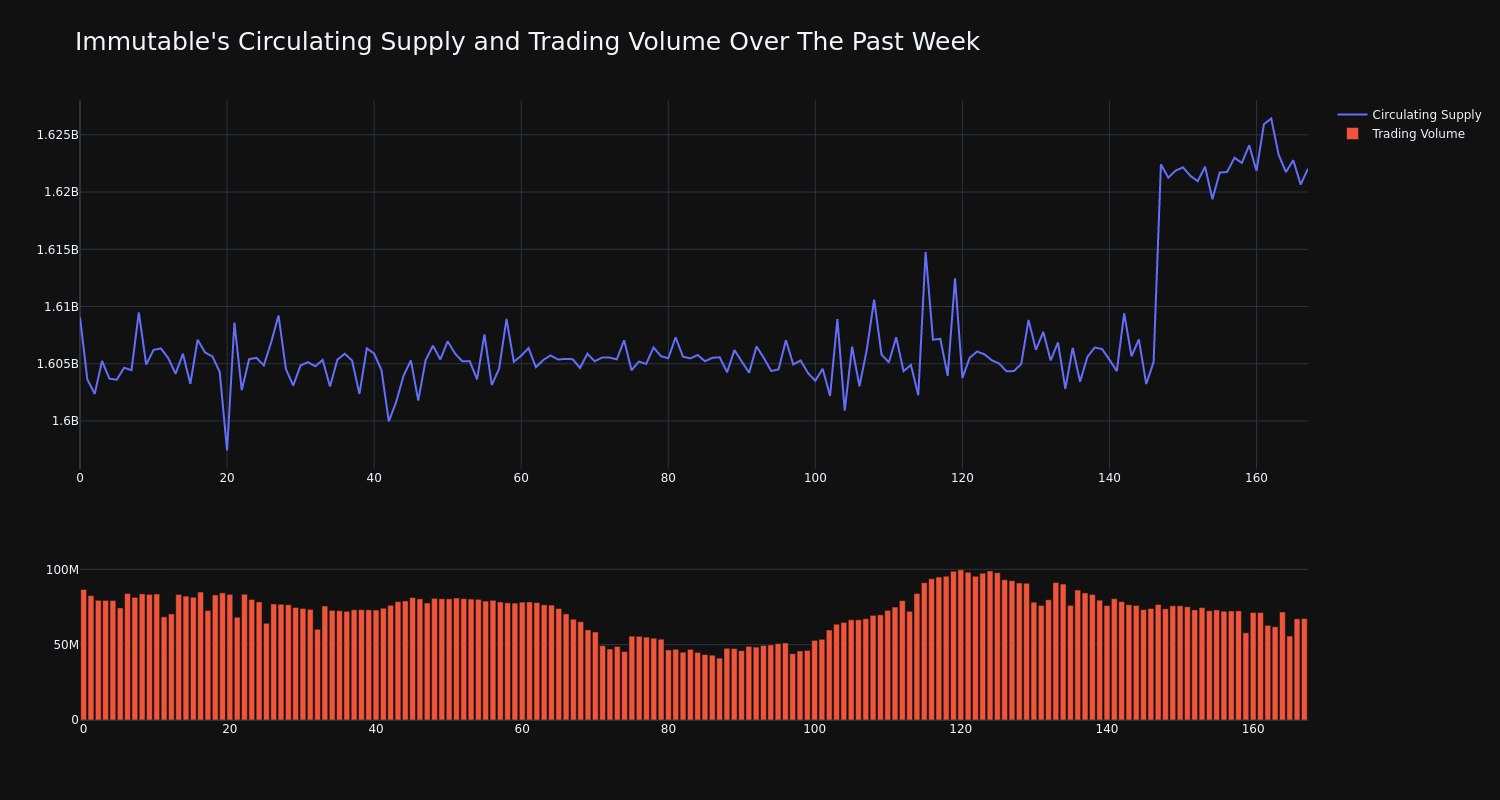Click the 100 tick on volume chart x-axis
Image resolution: width=1500 pixels, height=800 pixels.
(x=815, y=729)
